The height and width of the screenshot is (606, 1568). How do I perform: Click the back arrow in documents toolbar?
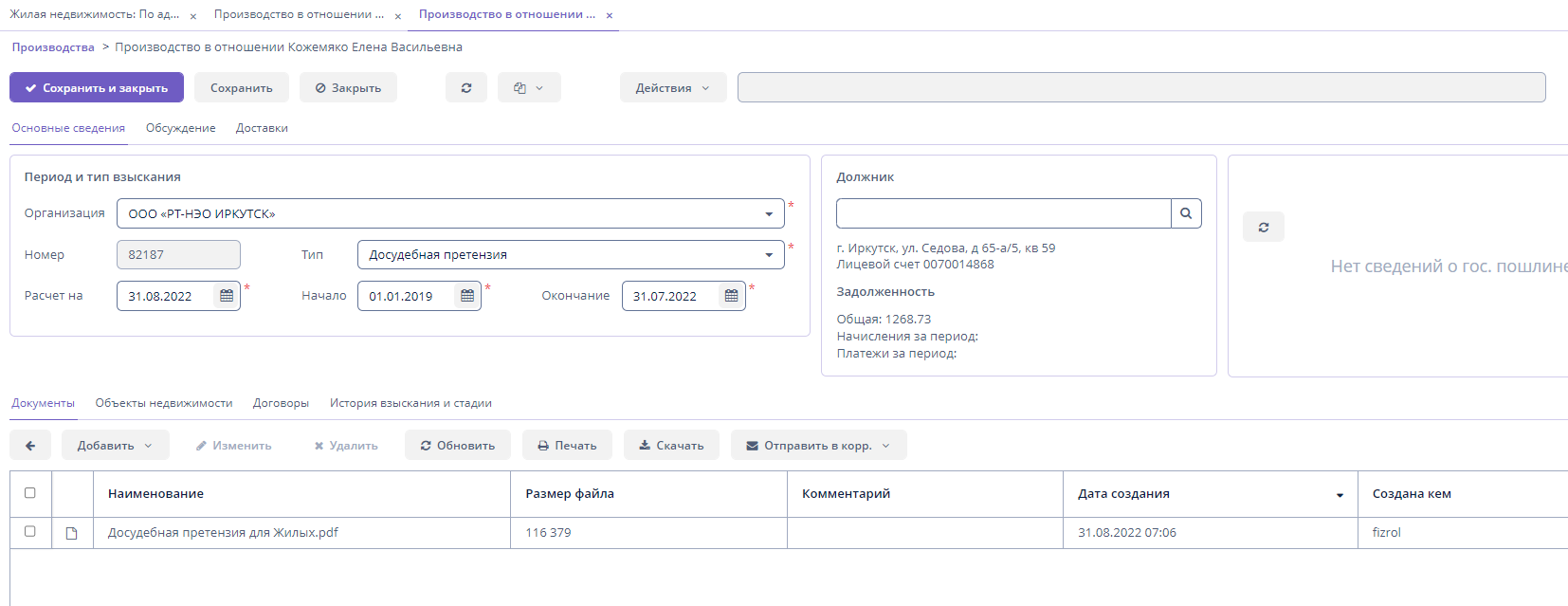(30, 446)
